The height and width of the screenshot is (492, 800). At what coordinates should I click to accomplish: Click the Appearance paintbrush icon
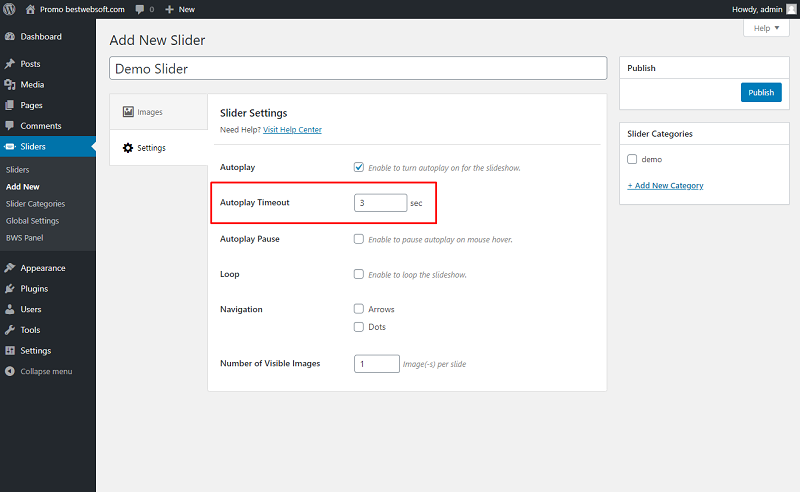(10, 267)
